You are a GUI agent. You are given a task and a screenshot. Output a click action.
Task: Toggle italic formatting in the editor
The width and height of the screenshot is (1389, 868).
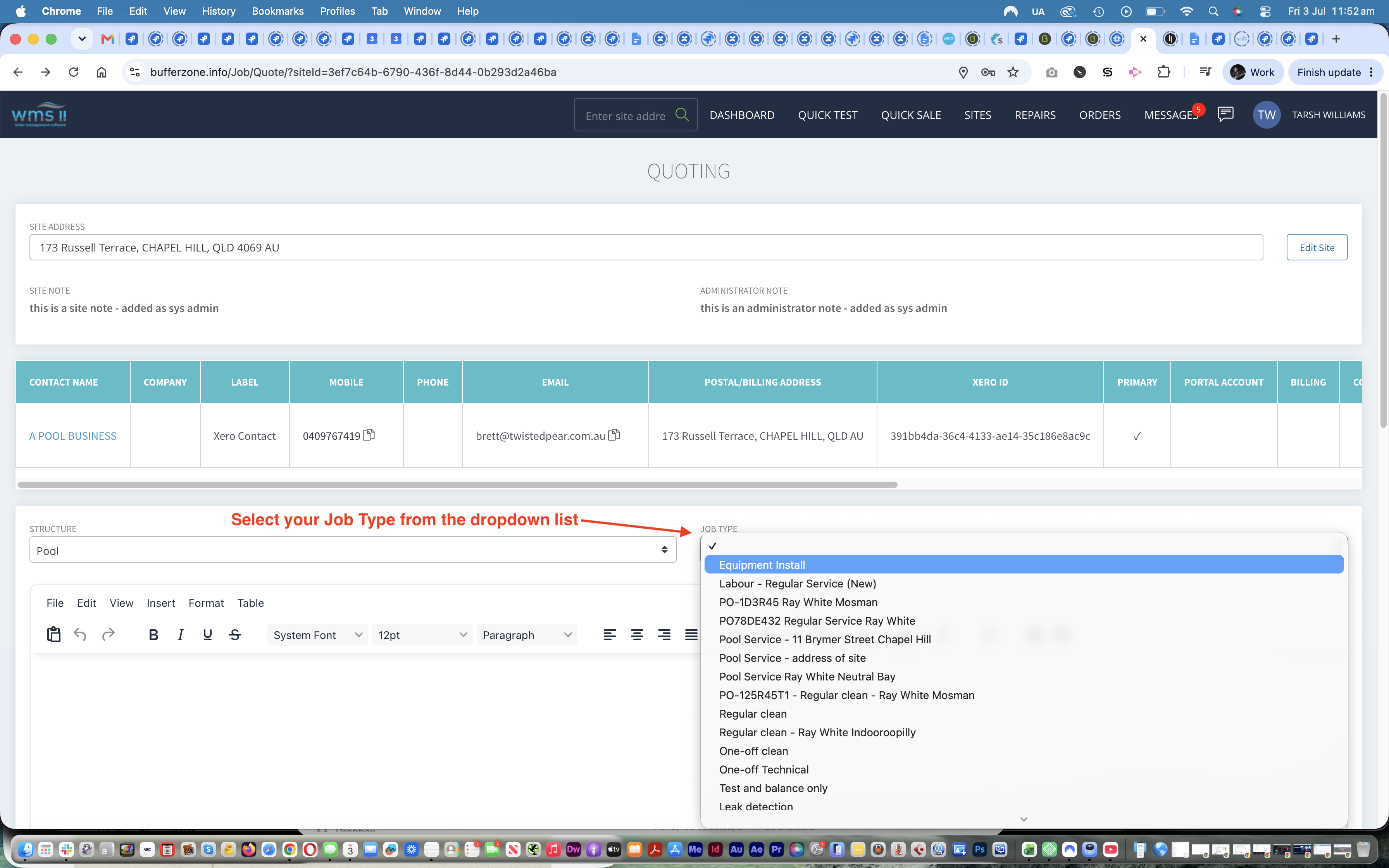click(x=180, y=635)
